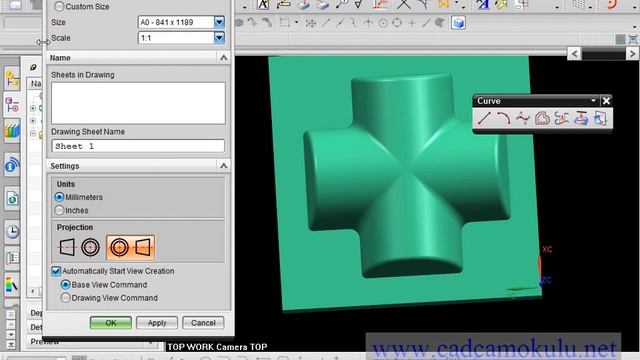The width and height of the screenshot is (640, 360).
Task: Click the blue stylized A toolbar icon
Action: point(483,4)
